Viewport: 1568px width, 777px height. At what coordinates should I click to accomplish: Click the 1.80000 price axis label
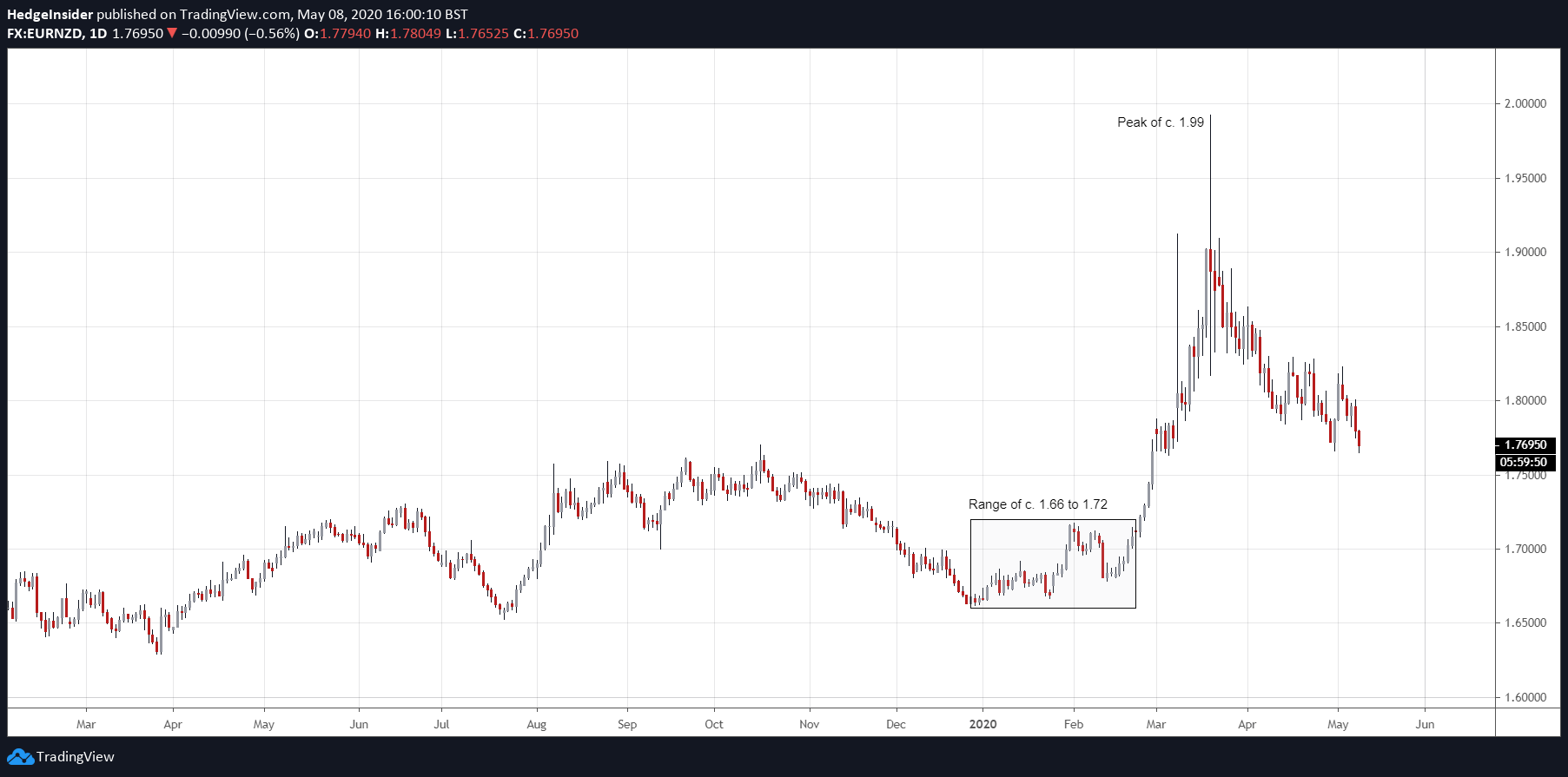[1526, 400]
